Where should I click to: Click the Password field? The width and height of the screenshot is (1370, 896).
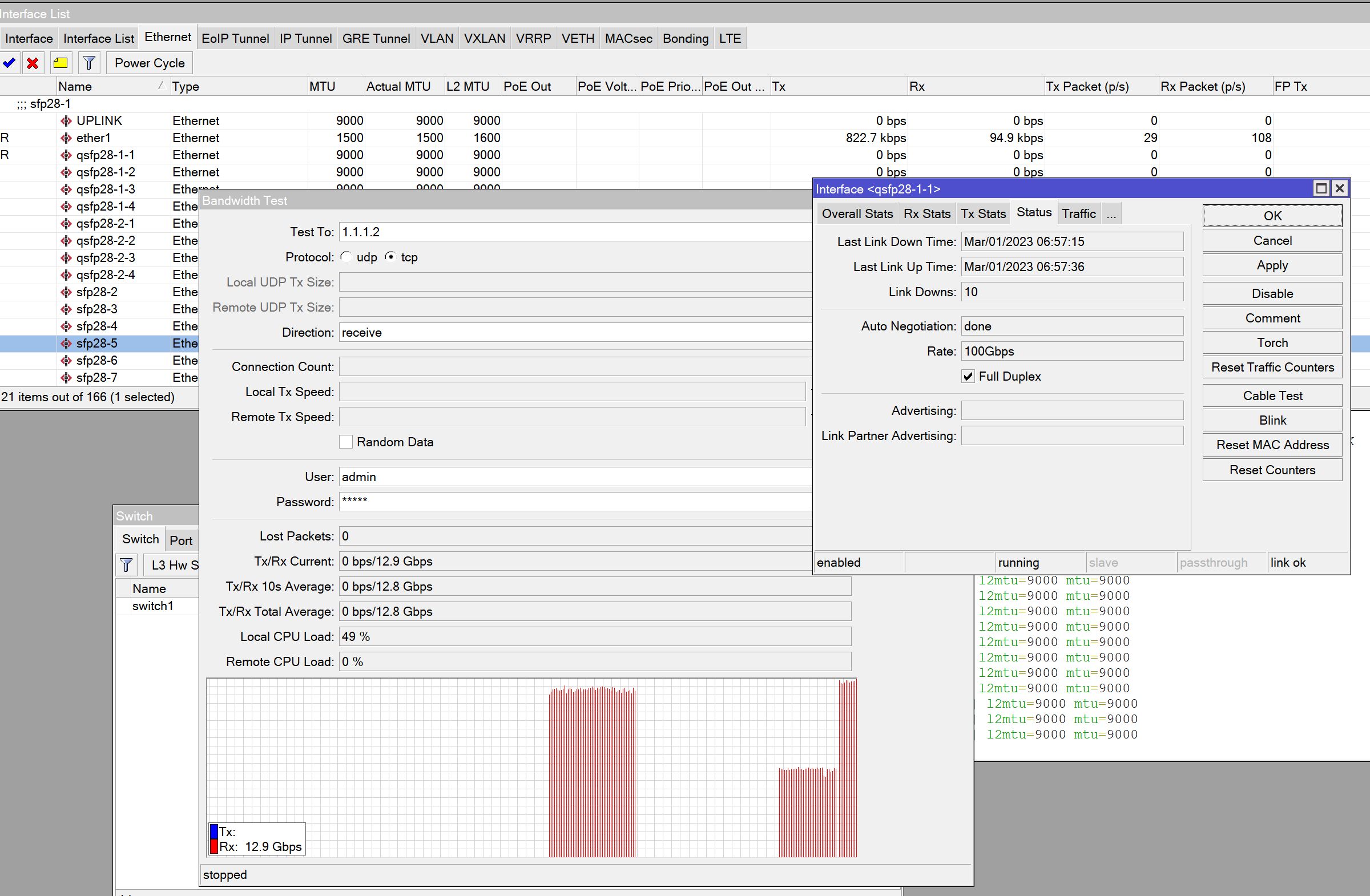[x=575, y=502]
